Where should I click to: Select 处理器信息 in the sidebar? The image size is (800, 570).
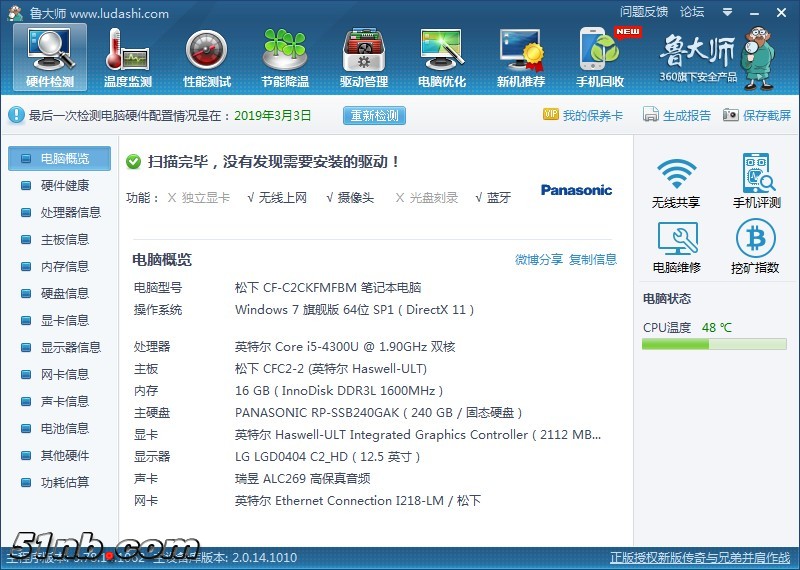pos(70,212)
